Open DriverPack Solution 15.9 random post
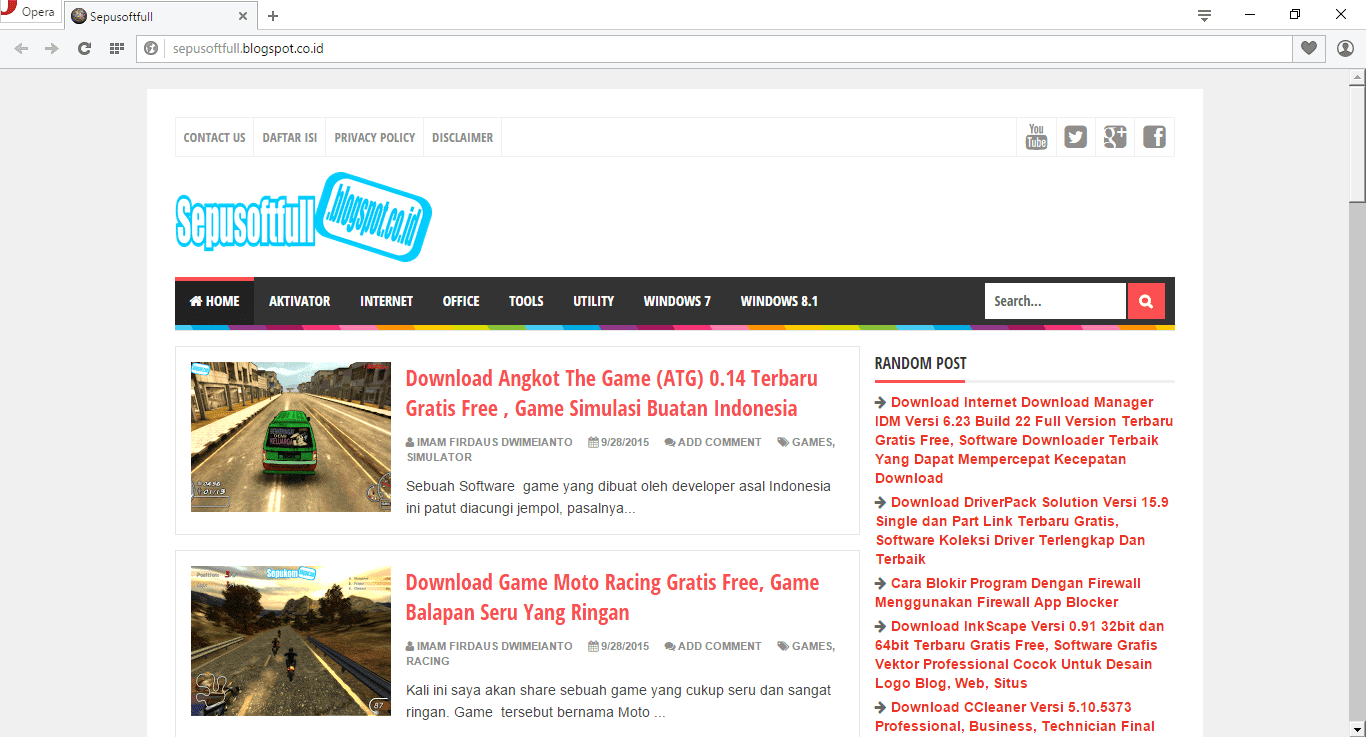The height and width of the screenshot is (737, 1366). 1022,530
